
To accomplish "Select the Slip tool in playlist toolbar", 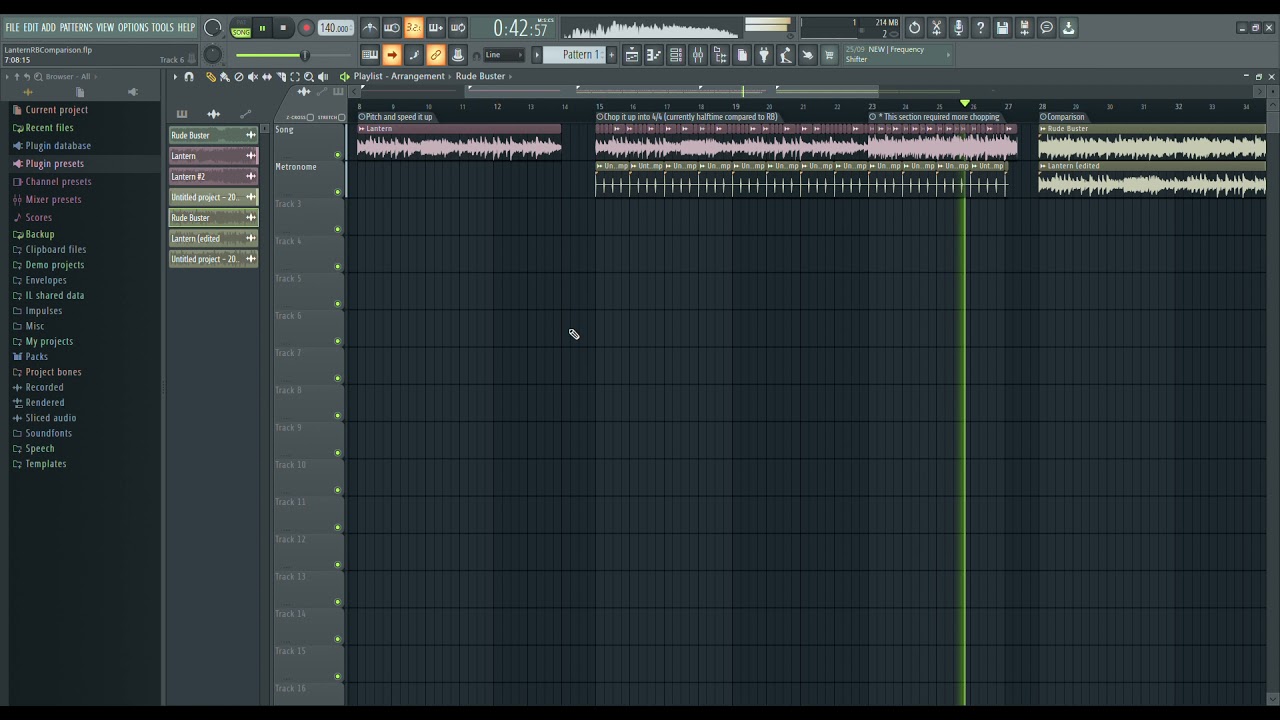I will point(267,77).
